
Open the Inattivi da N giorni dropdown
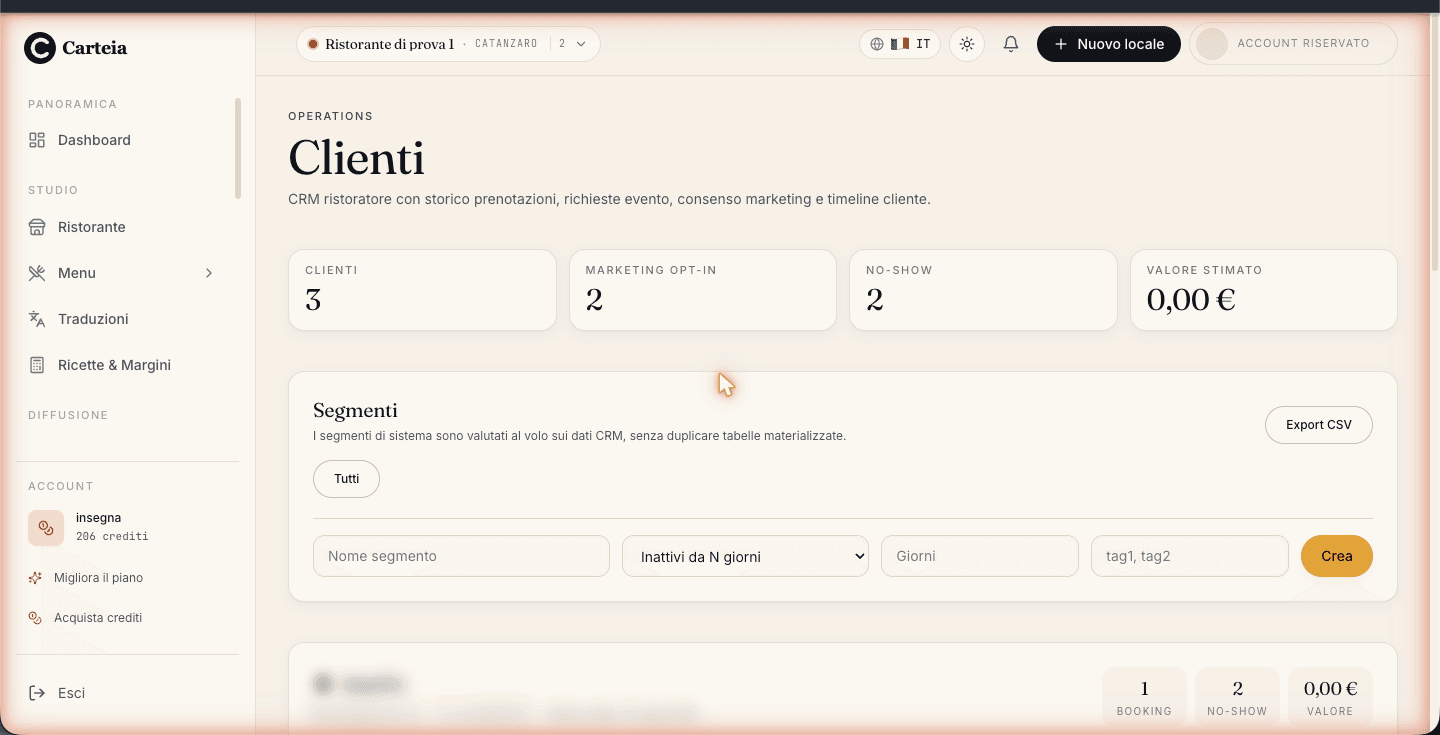point(745,556)
